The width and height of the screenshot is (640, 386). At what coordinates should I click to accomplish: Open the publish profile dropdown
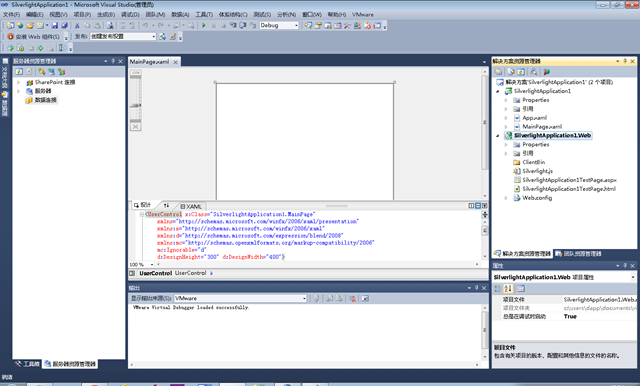153,36
